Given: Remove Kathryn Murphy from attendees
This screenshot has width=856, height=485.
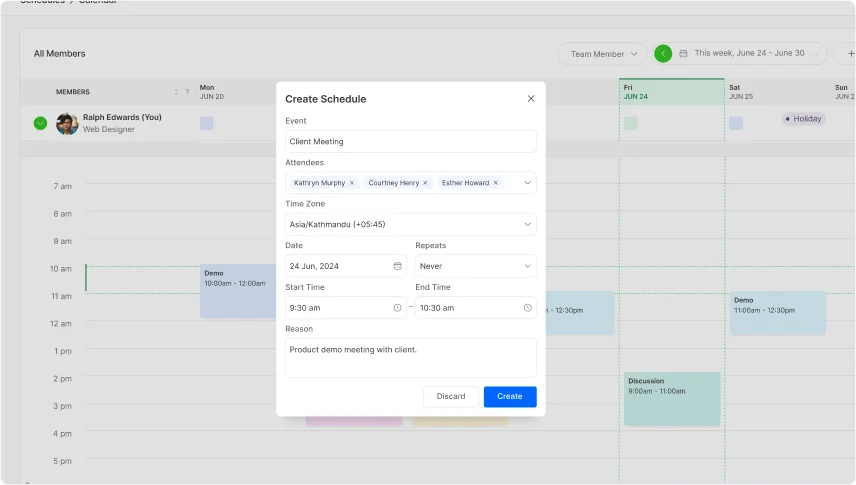Looking at the screenshot, I should pyautogui.click(x=352, y=183).
